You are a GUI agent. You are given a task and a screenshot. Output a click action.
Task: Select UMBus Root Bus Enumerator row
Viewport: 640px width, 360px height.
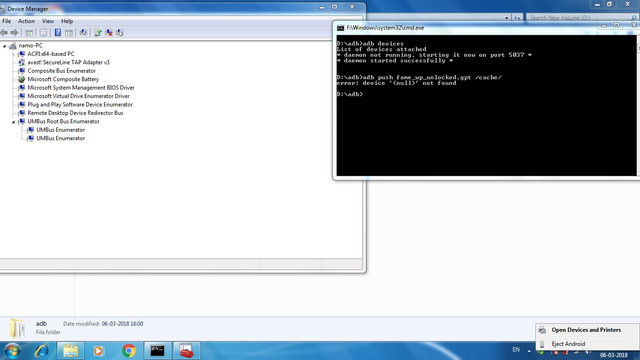click(x=63, y=122)
